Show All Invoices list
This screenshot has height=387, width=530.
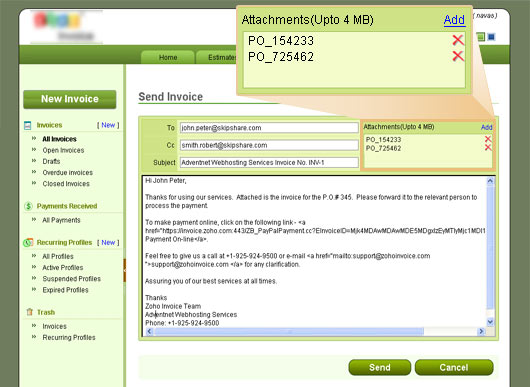click(59, 139)
